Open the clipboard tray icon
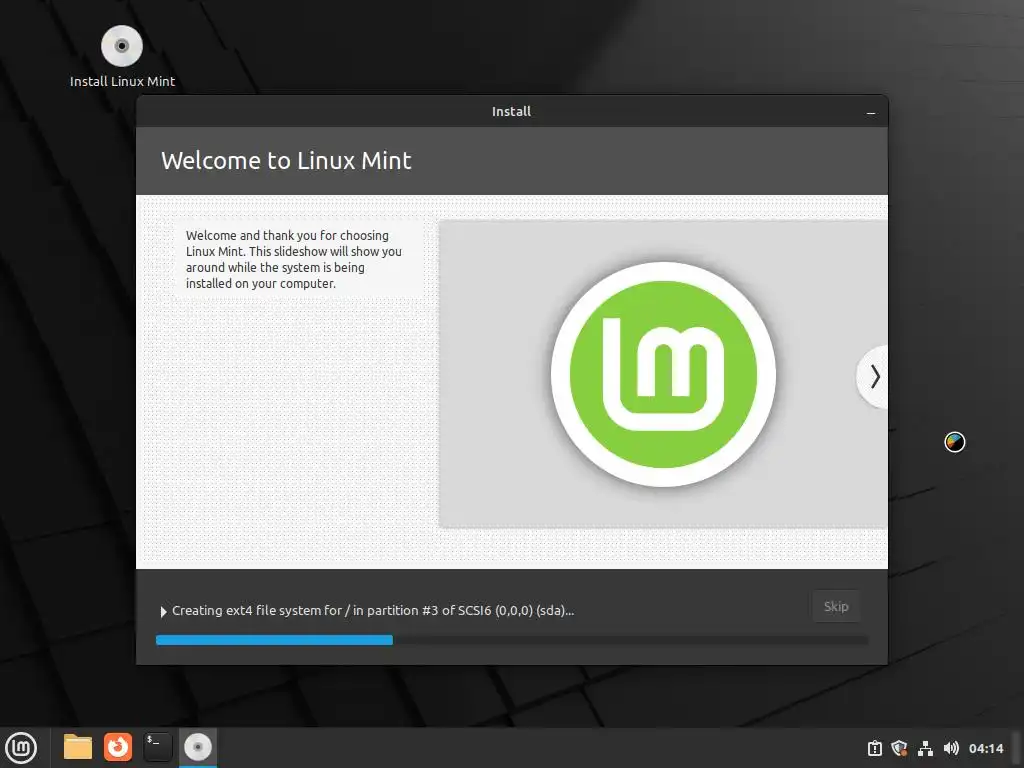Image resolution: width=1024 pixels, height=768 pixels. pyautogui.click(x=874, y=748)
